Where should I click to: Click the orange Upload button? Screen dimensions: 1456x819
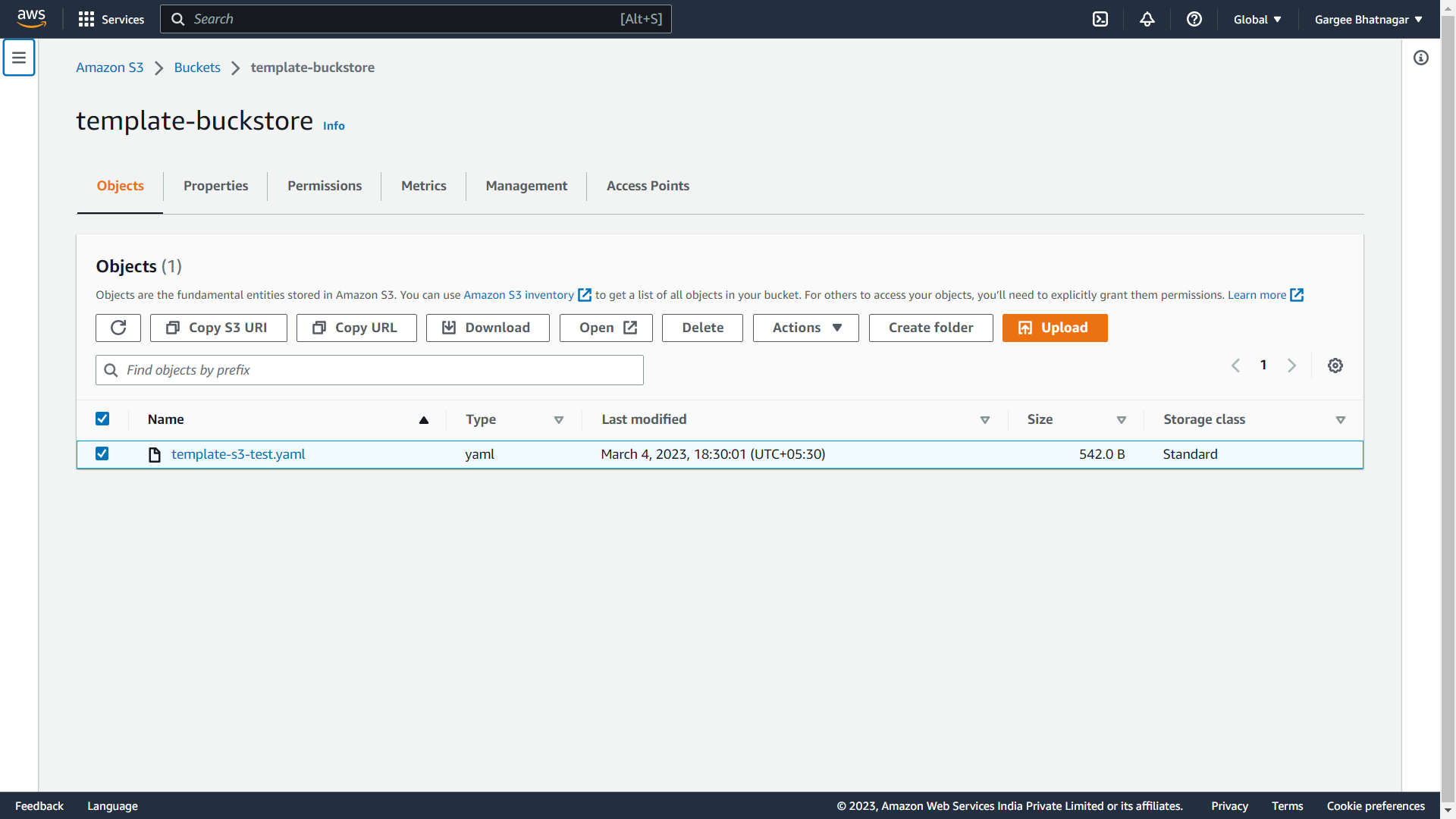click(1054, 328)
